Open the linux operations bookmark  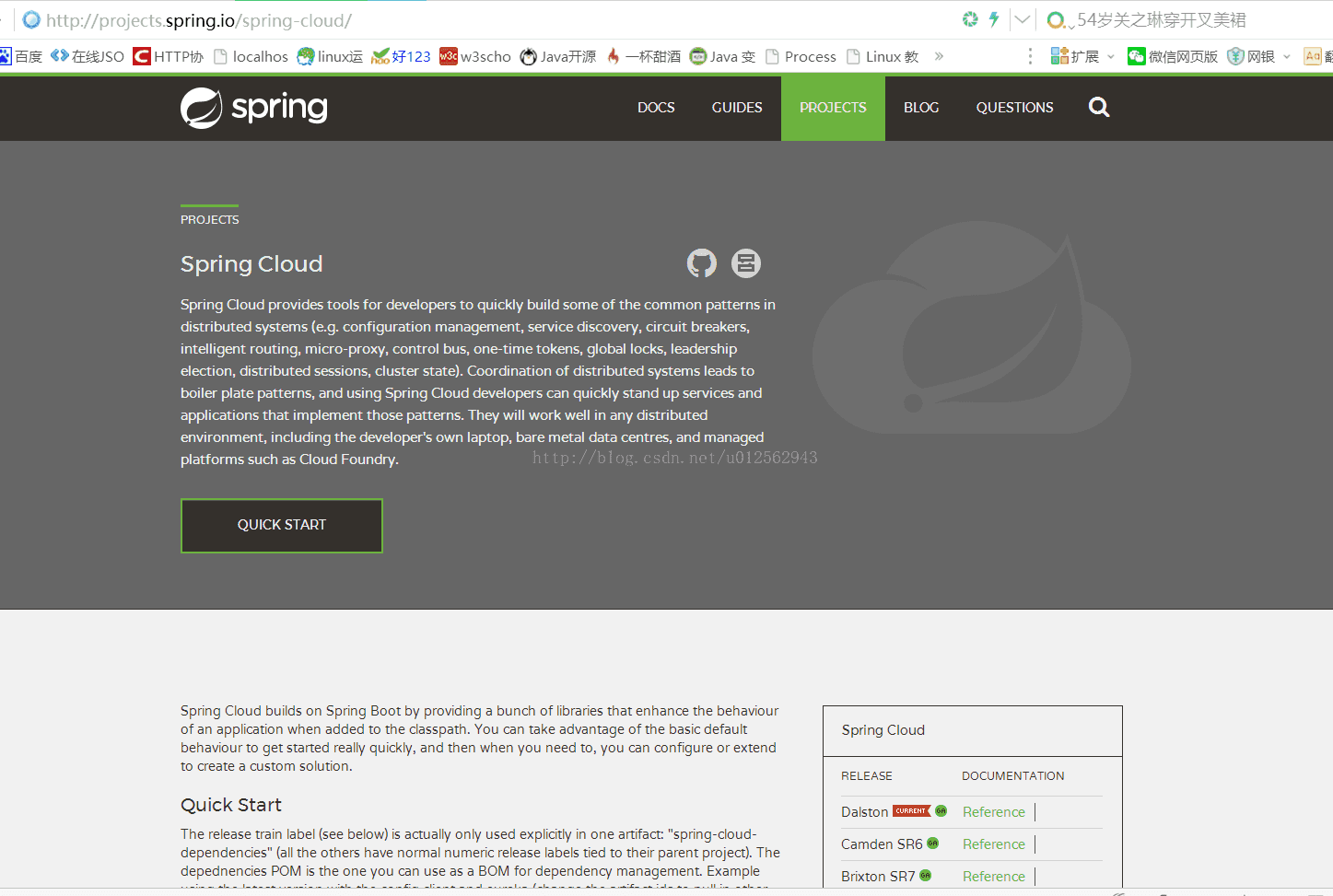point(330,56)
